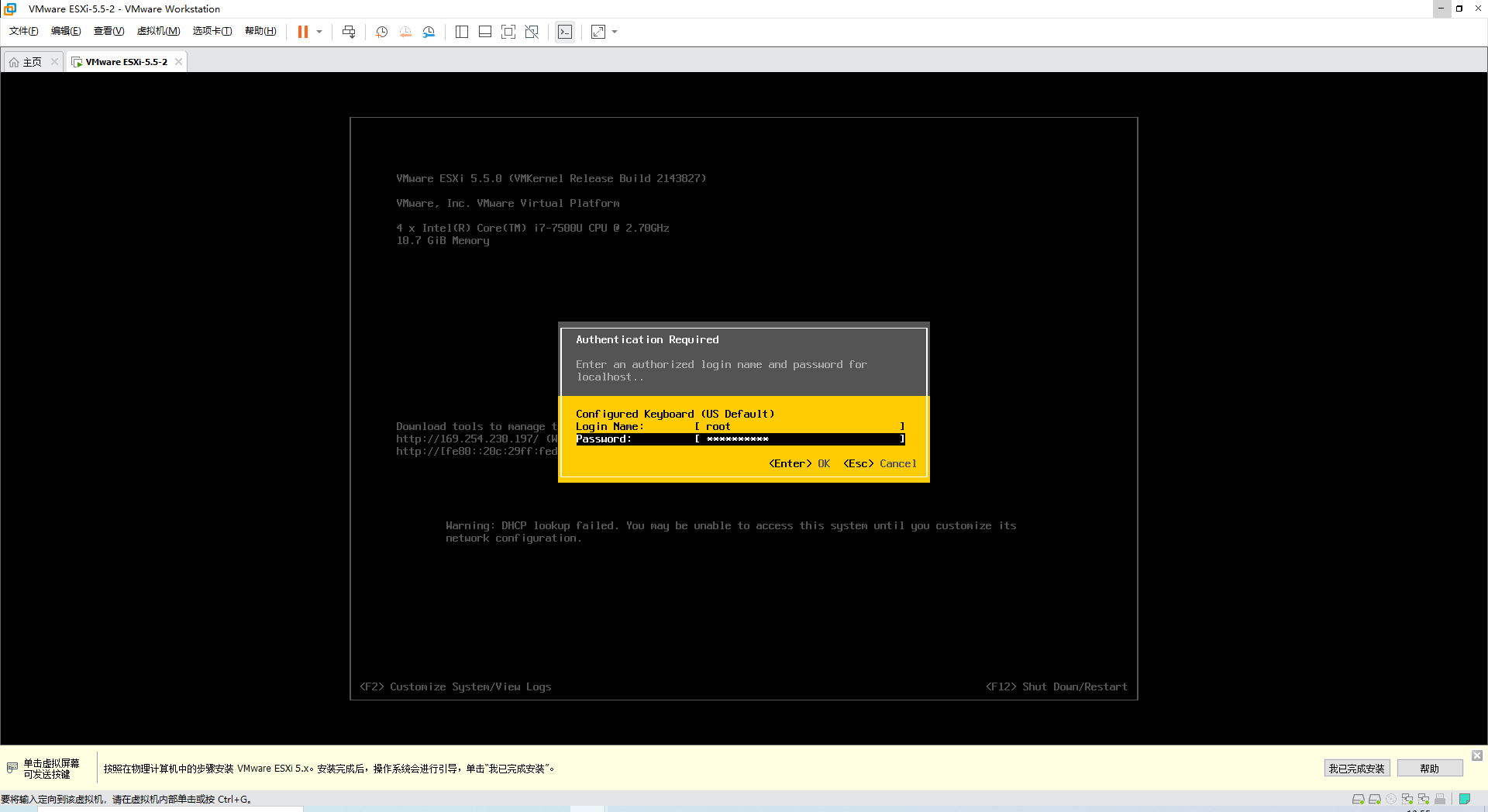Open the 虚拟机(M) menu
Screen dimensions: 1488x812
(158, 31)
